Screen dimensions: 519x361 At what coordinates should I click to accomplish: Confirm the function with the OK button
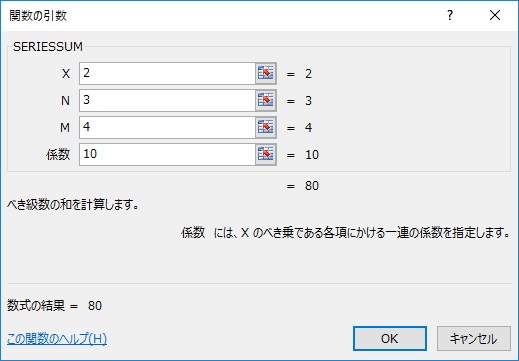(x=390, y=339)
